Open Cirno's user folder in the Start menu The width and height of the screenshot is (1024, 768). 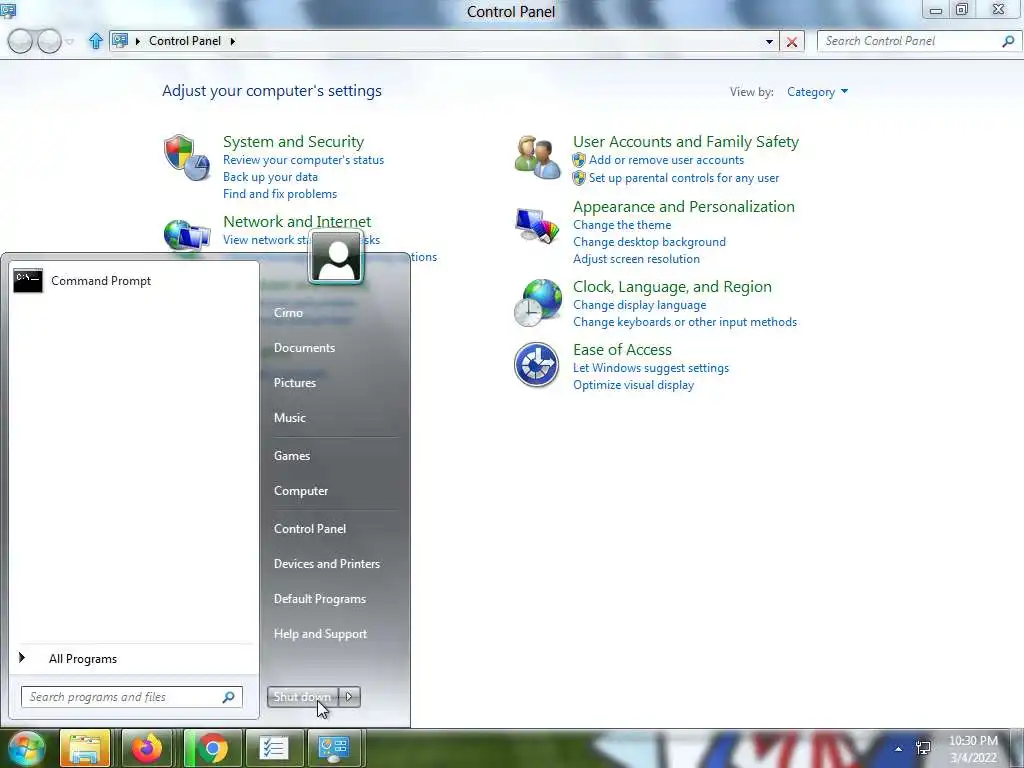(x=288, y=313)
